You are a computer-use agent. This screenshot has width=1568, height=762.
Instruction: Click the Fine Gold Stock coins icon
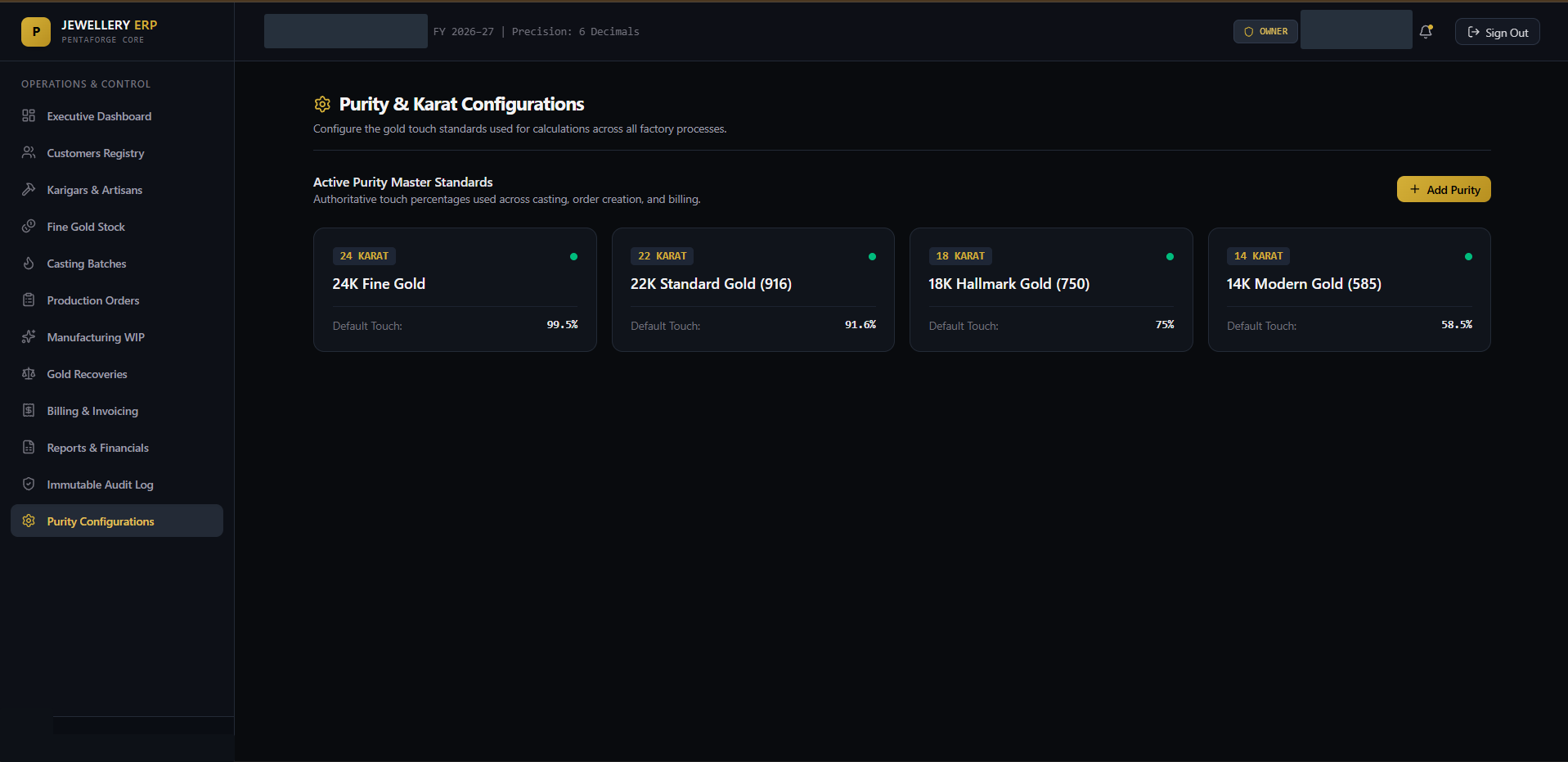pyautogui.click(x=29, y=226)
